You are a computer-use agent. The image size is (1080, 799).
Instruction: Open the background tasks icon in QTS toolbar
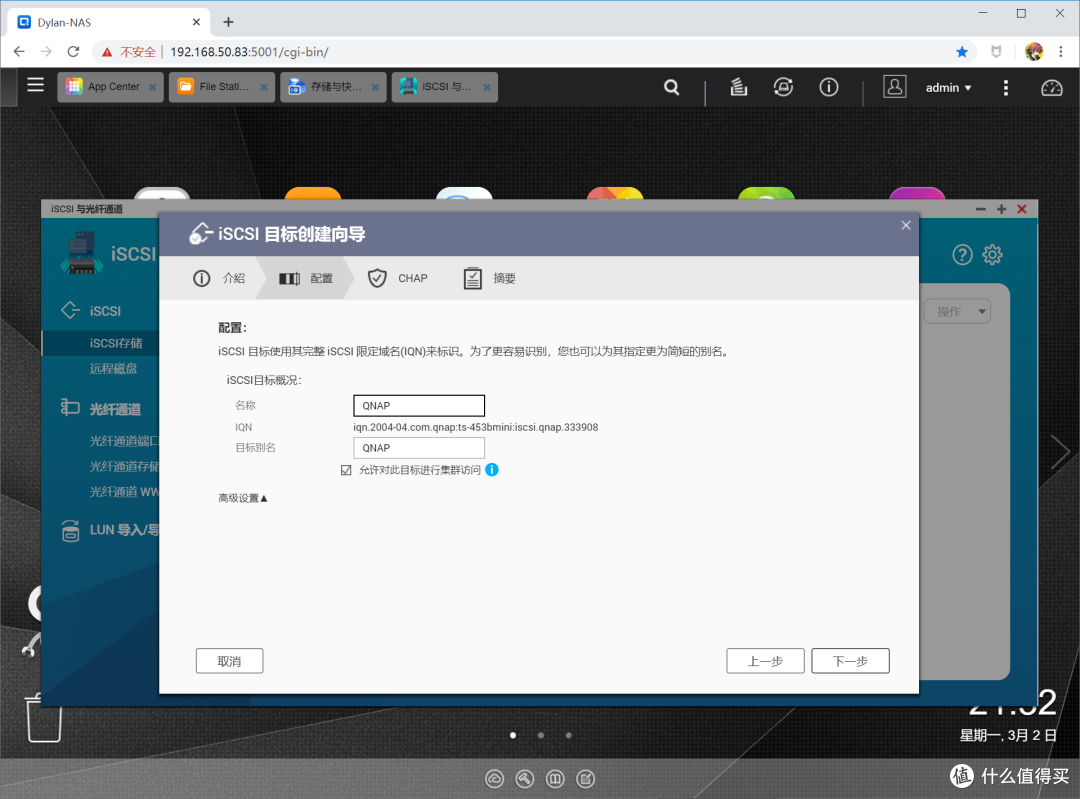pyautogui.click(x=738, y=87)
